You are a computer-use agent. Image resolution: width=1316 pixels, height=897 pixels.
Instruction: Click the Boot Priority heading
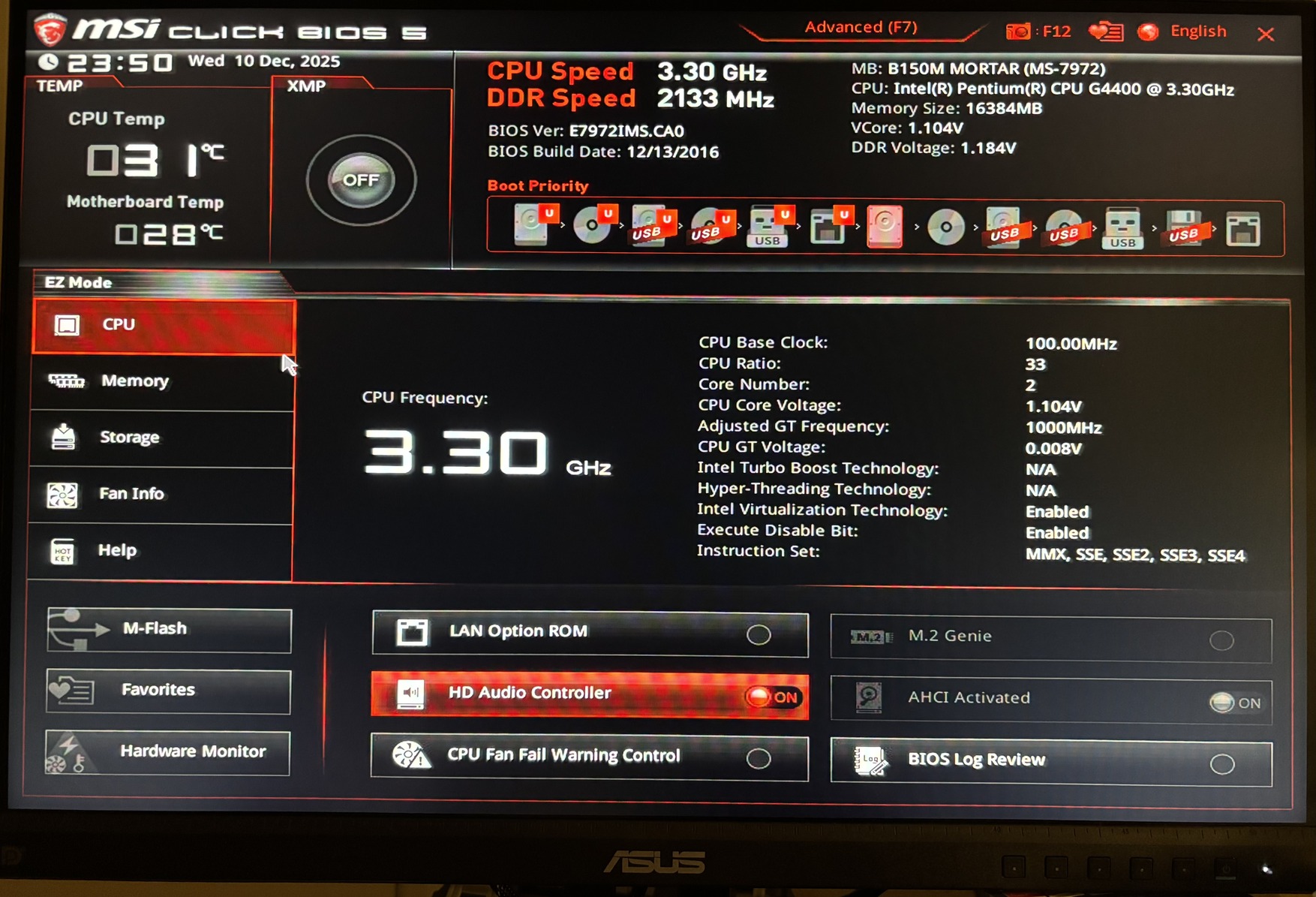(x=538, y=186)
